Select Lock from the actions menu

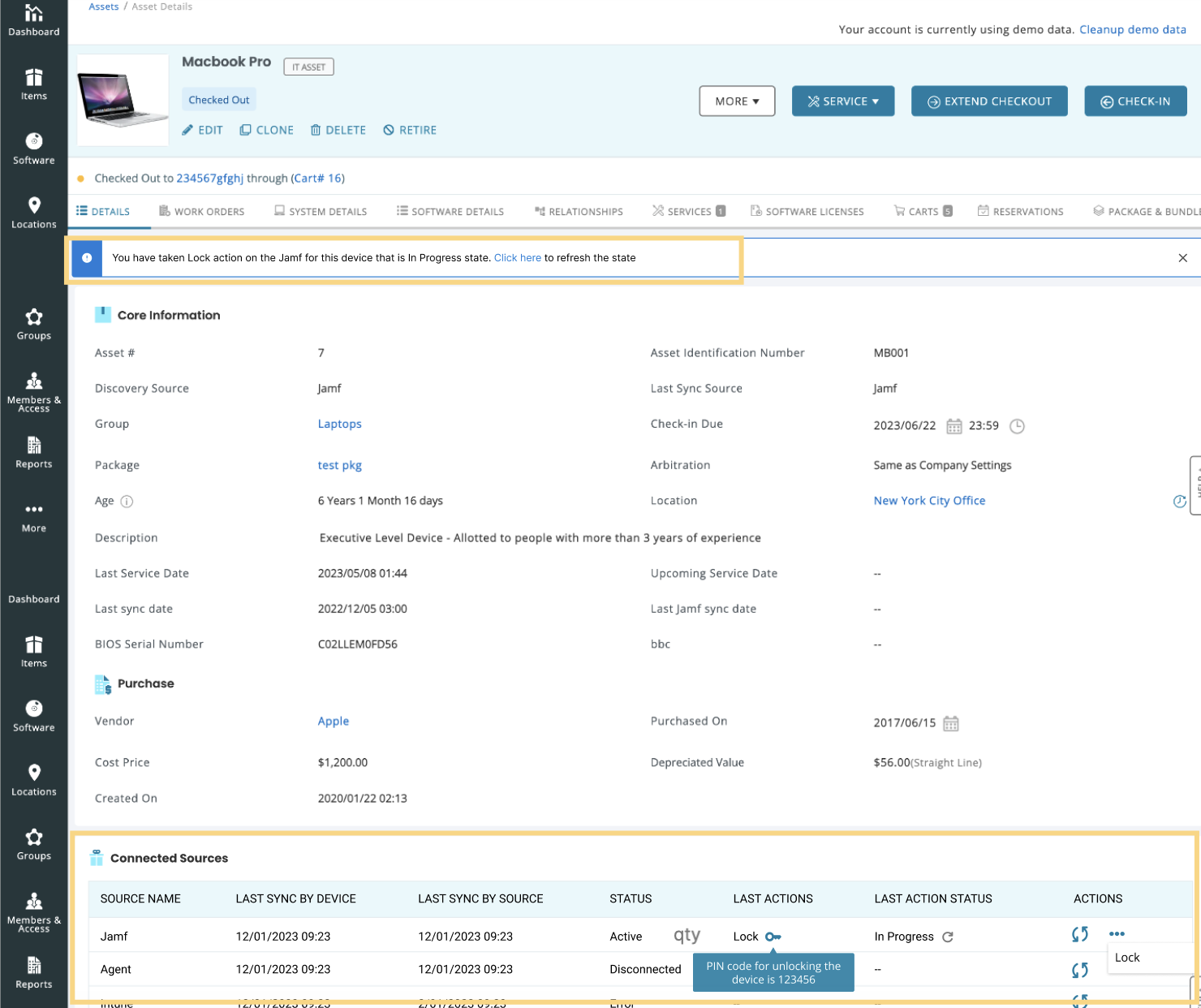(x=1127, y=958)
